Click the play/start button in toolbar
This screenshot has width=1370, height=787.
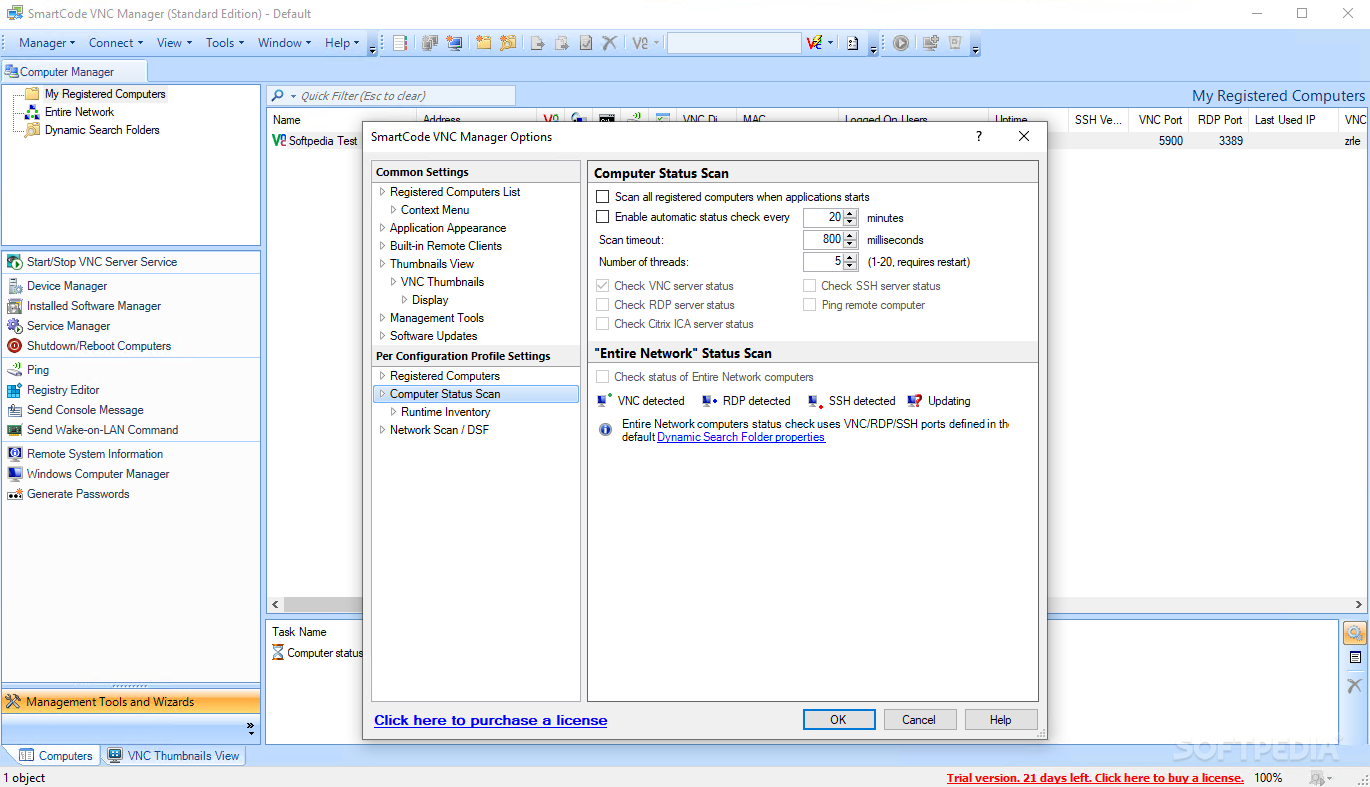coord(901,43)
